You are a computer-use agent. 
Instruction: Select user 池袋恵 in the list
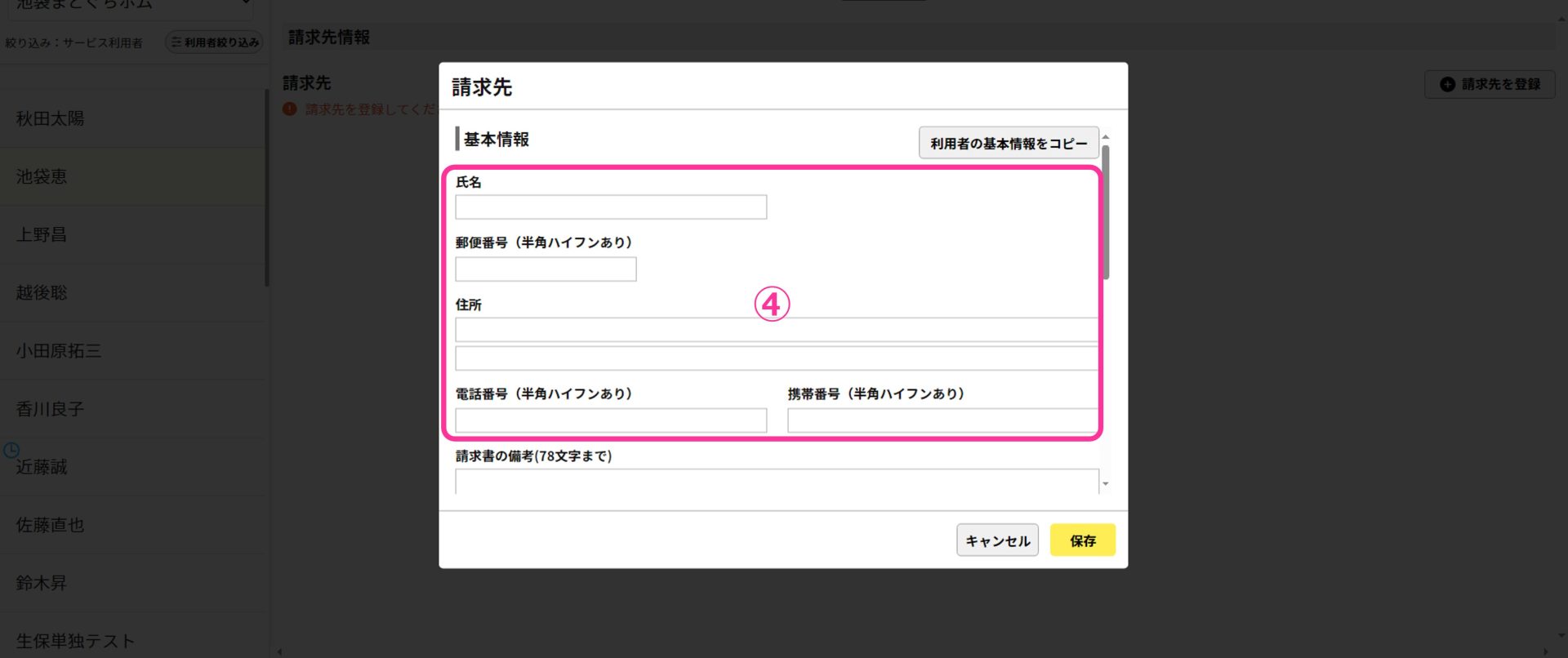click(132, 176)
